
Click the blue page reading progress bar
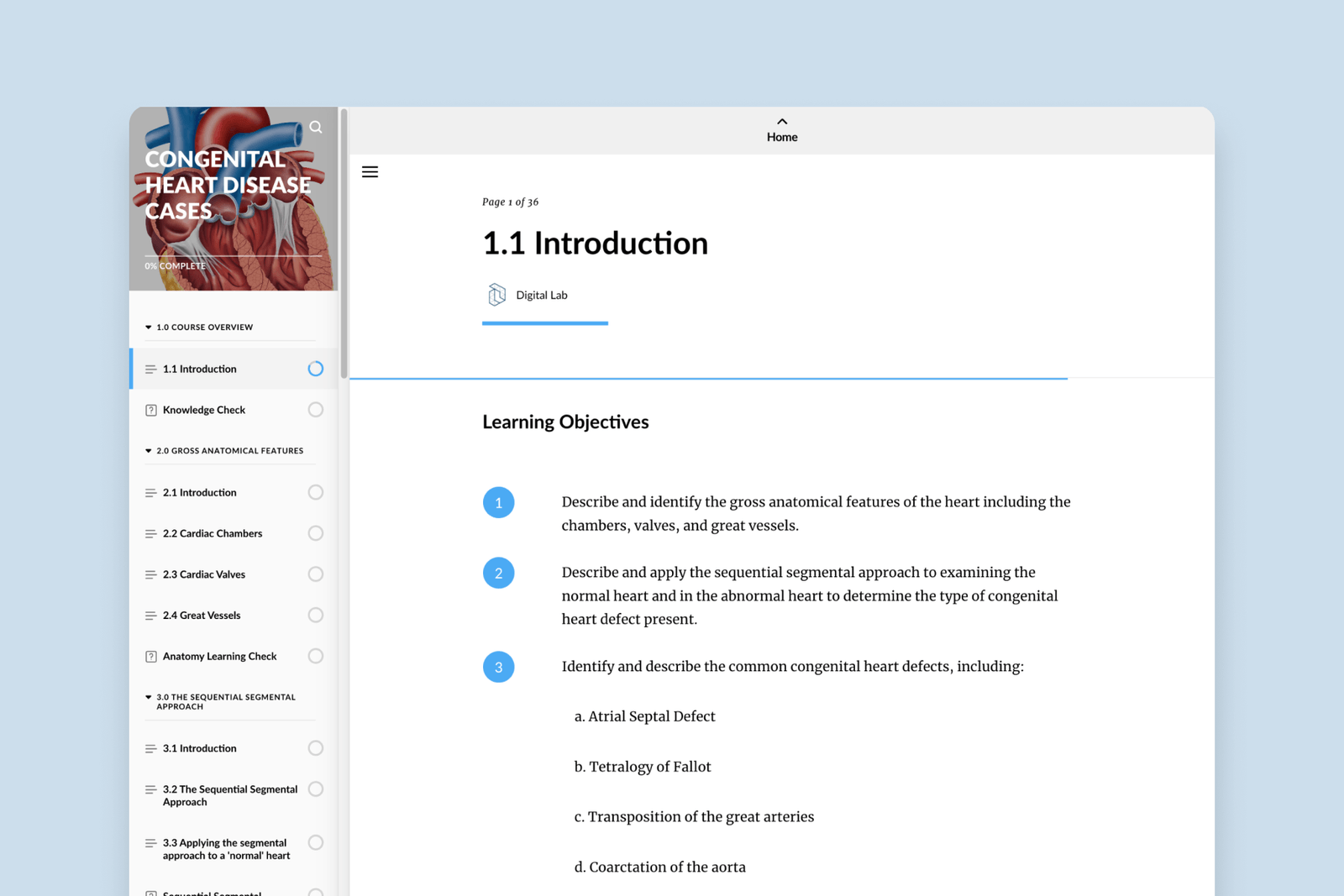pos(708,379)
